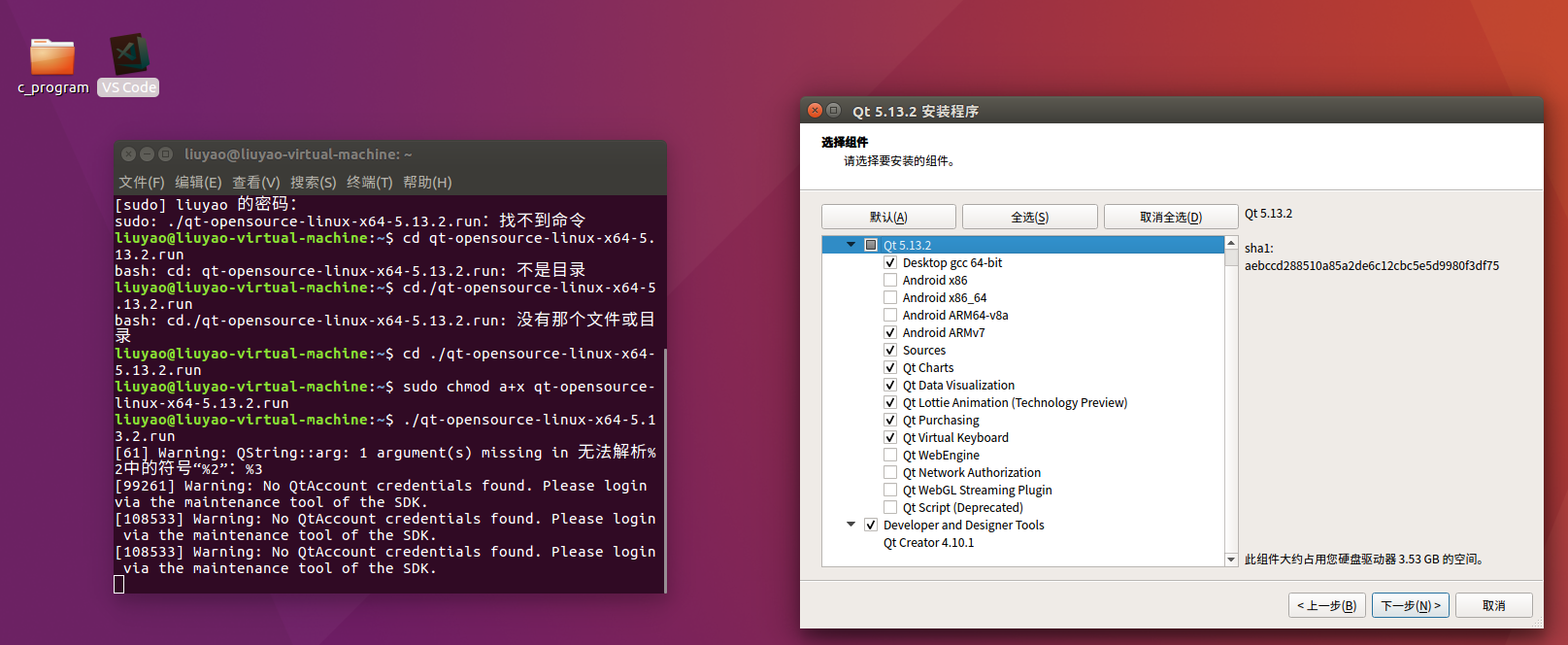The height and width of the screenshot is (645, 1568).
Task: Click the terminal title liuyao@liuyao-virtual-machine
Action: pos(298,154)
